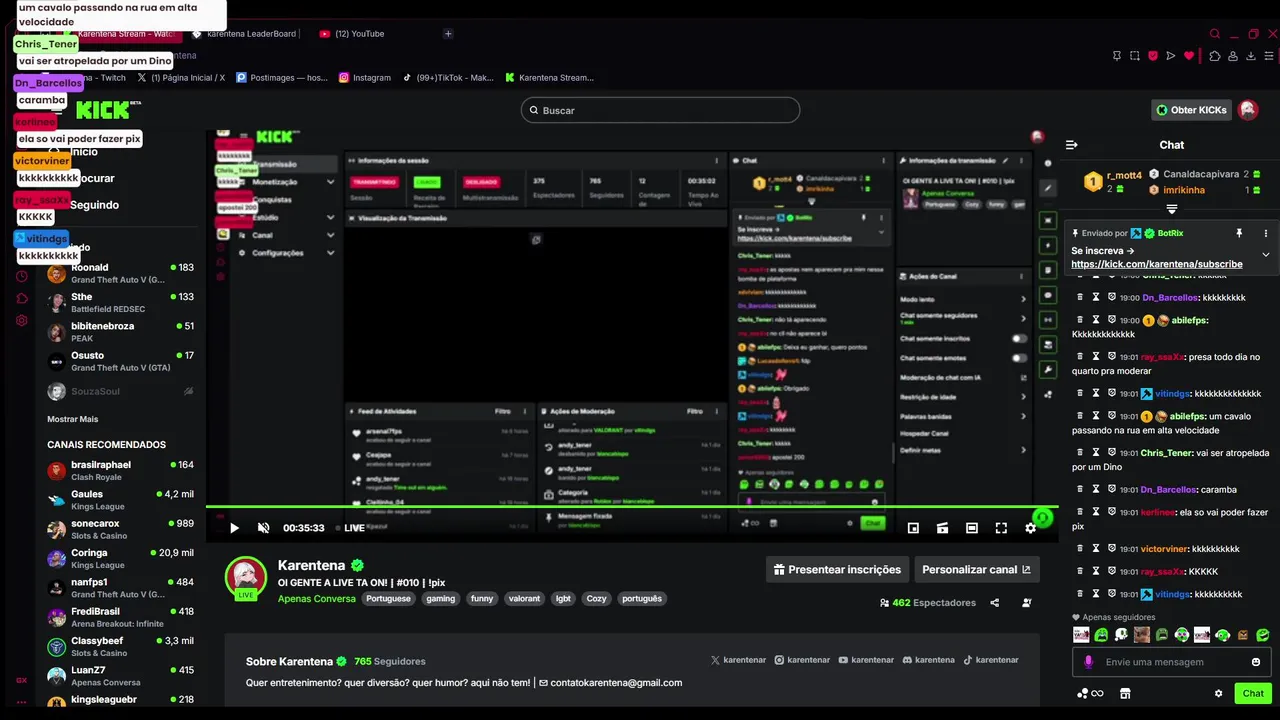The image size is (1280, 720).
Task: Open bibitenebroza's PEAK channel
Action: [120, 331]
